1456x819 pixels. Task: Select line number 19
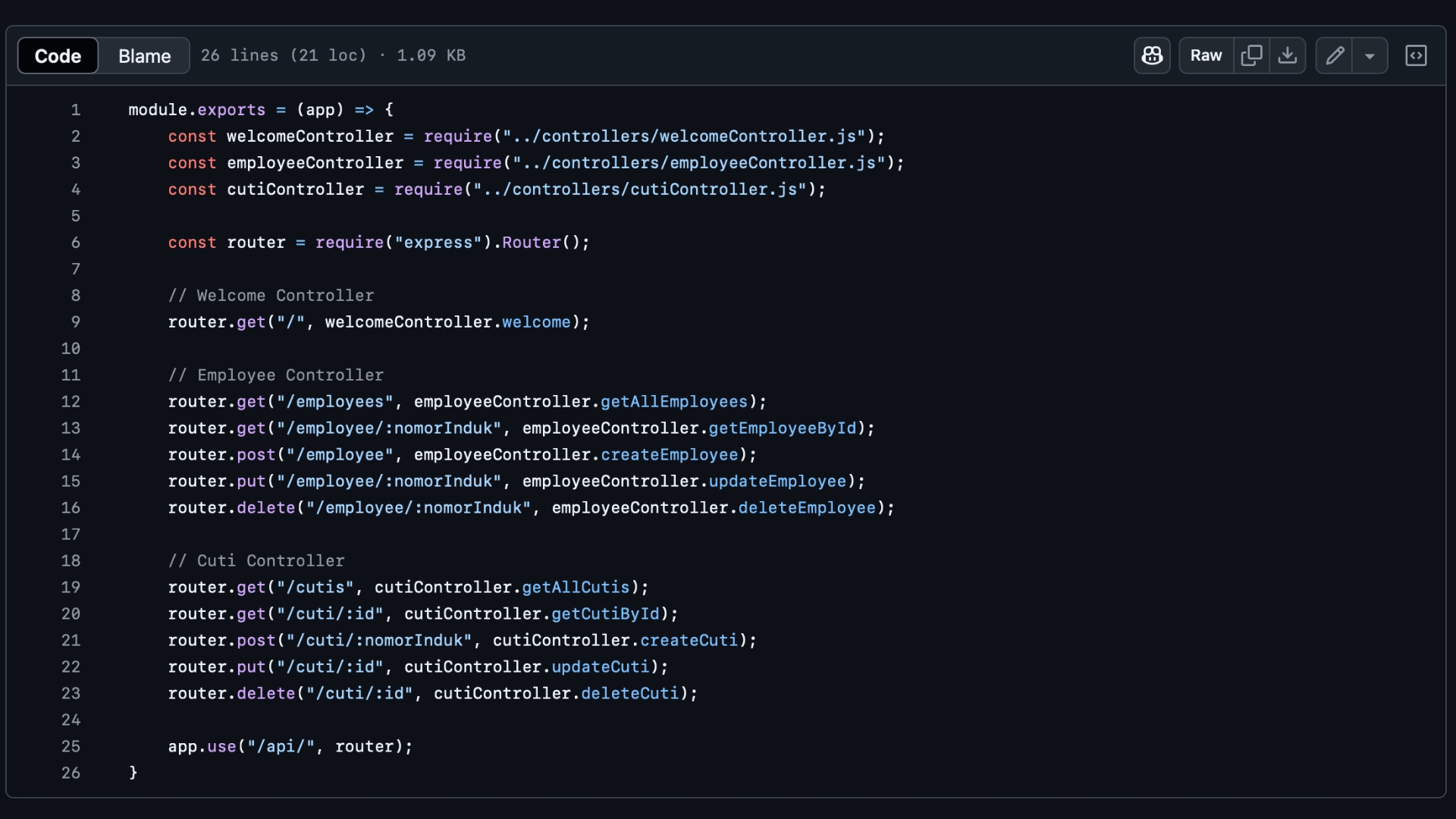[x=71, y=588]
